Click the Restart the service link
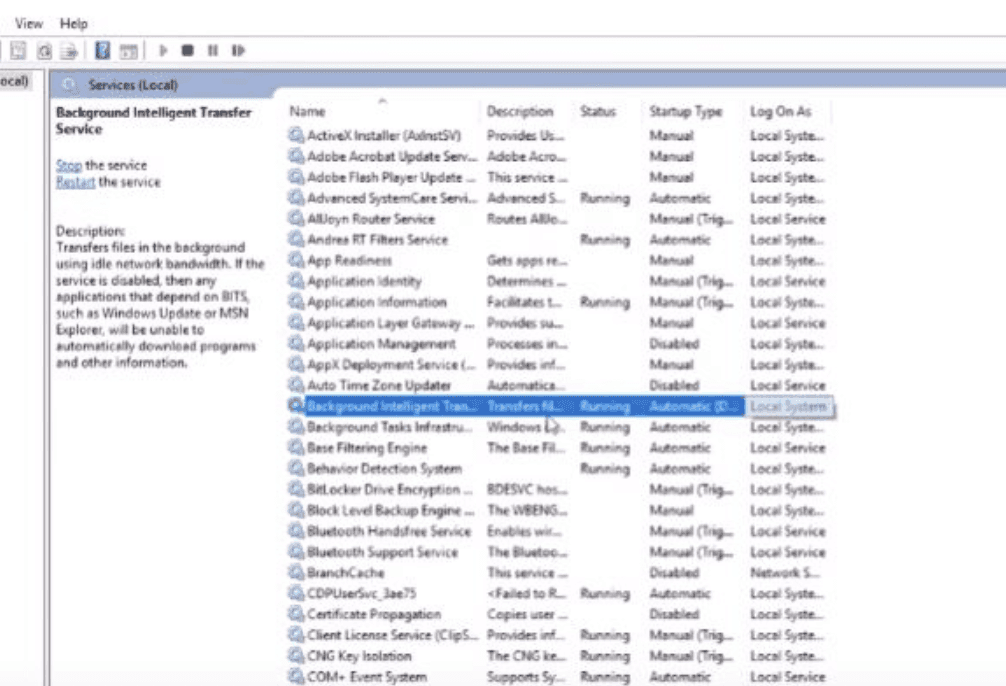1006x686 pixels. 75,182
